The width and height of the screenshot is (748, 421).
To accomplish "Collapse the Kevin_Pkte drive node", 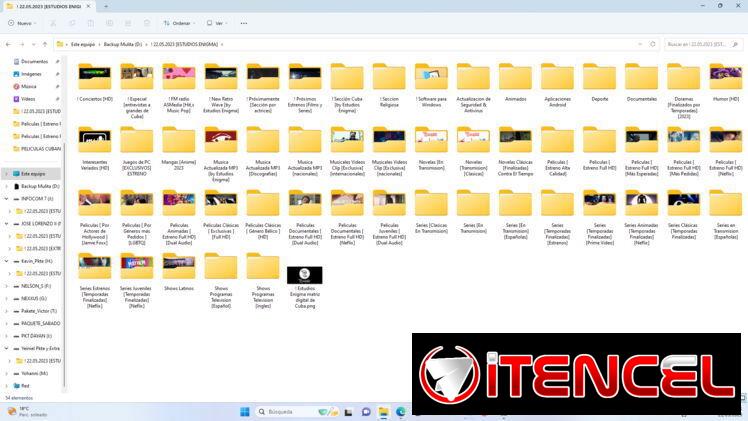I will coord(6,261).
